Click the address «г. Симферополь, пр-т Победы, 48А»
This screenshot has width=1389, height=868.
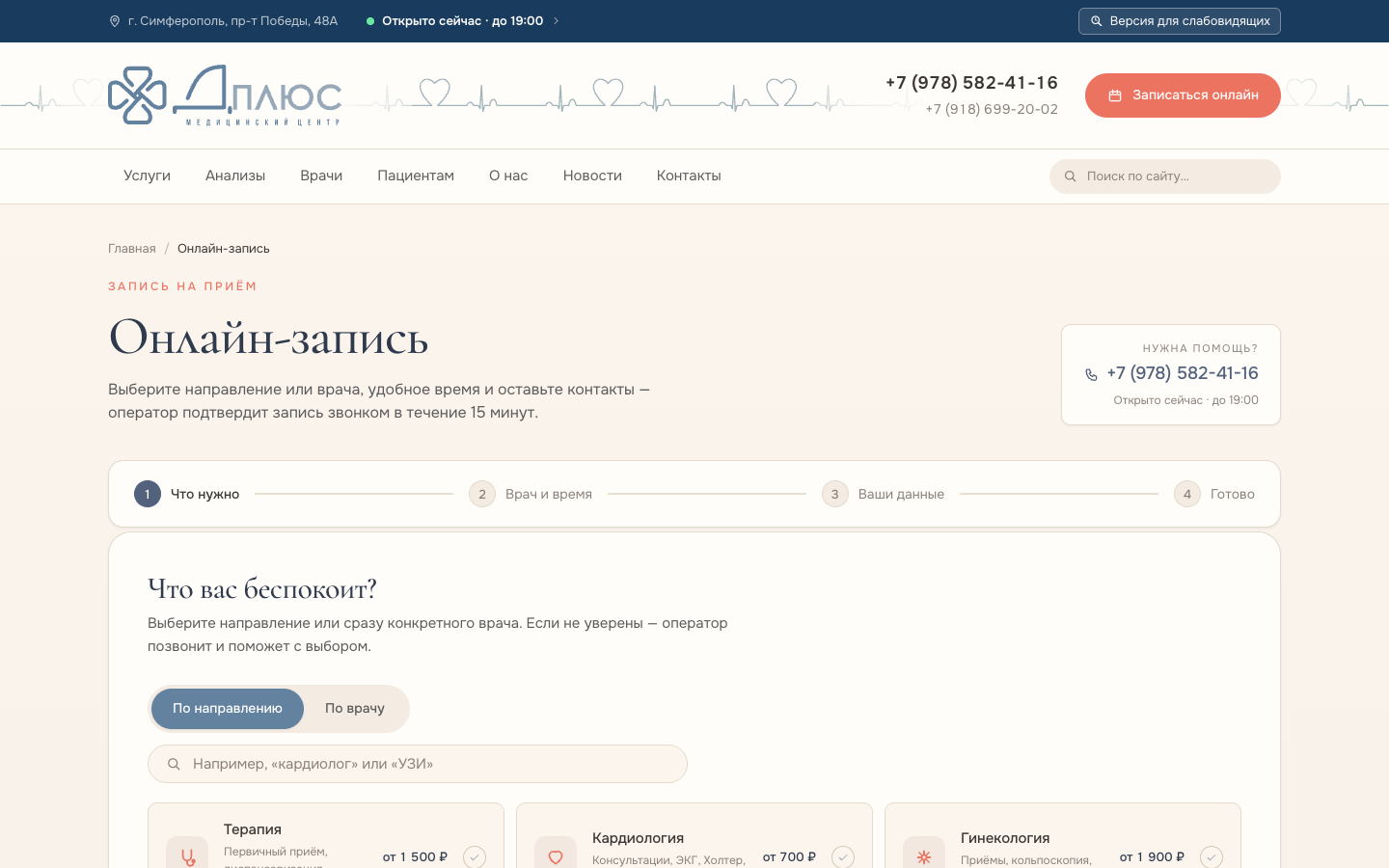[x=232, y=21]
